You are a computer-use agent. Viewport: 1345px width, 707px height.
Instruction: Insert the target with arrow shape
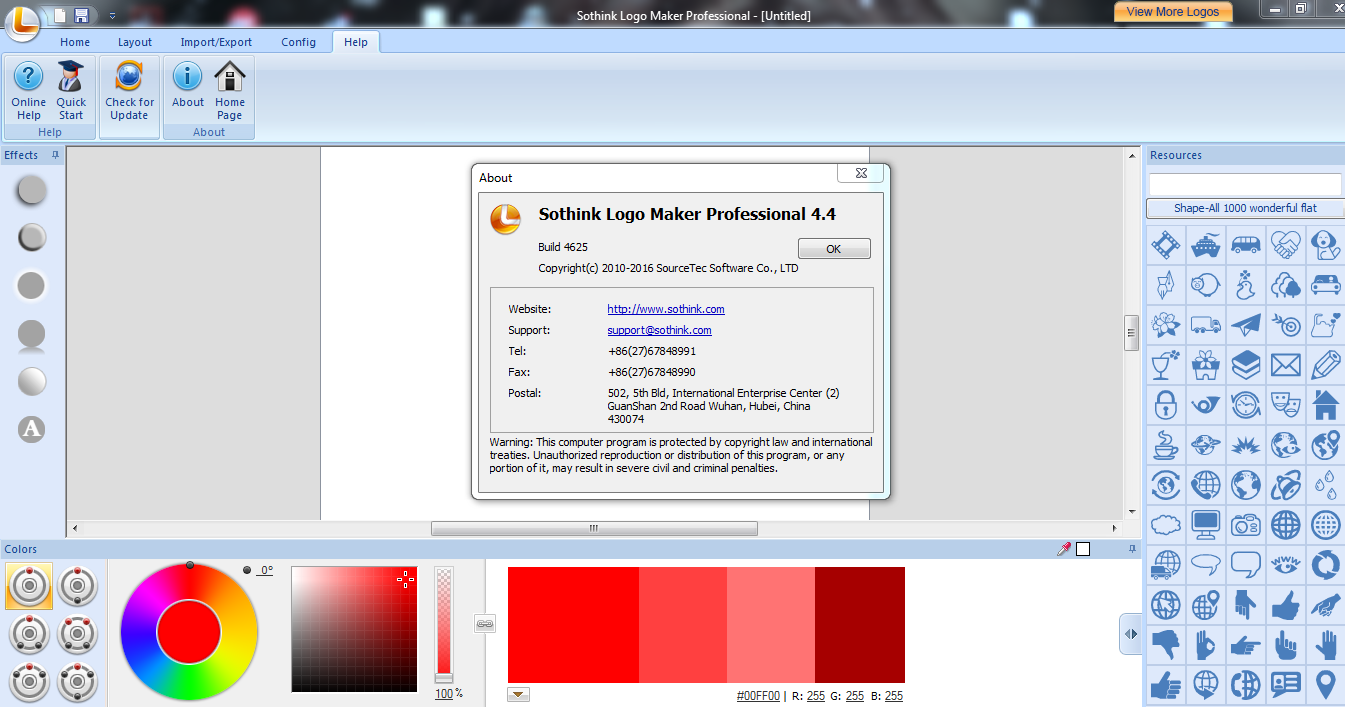[1286, 325]
